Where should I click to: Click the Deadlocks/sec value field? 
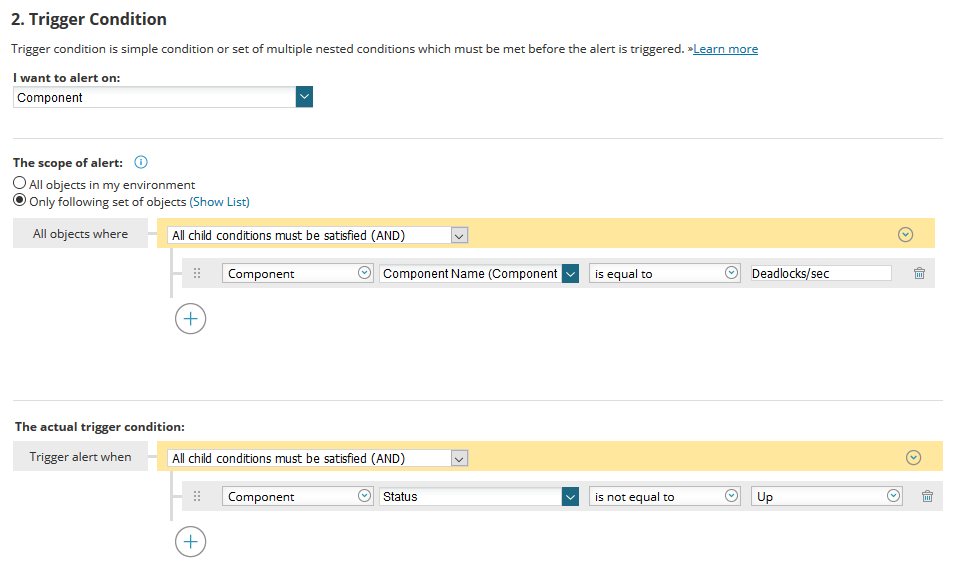pos(821,273)
